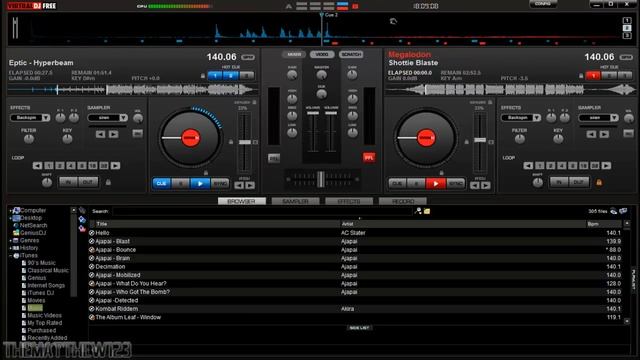Click the left deck pitch slider handle

pyautogui.click(x=244, y=142)
